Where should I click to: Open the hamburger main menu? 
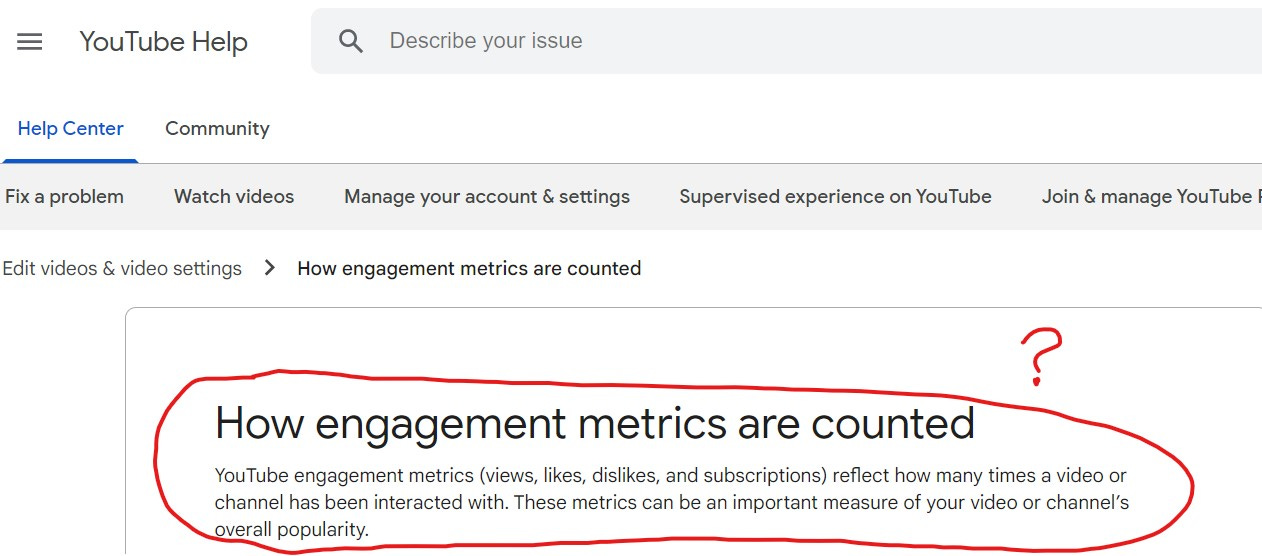point(30,42)
